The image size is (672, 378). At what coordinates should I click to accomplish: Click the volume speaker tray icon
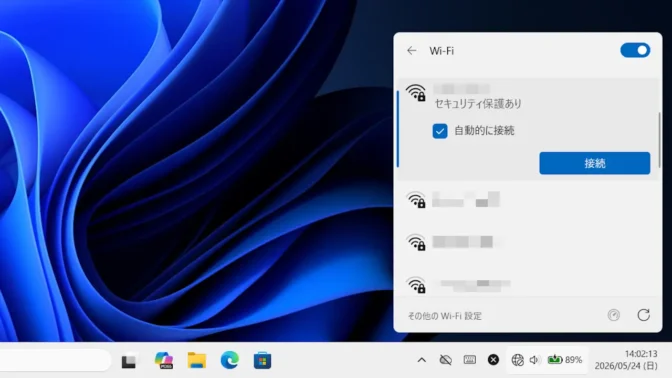[534, 360]
